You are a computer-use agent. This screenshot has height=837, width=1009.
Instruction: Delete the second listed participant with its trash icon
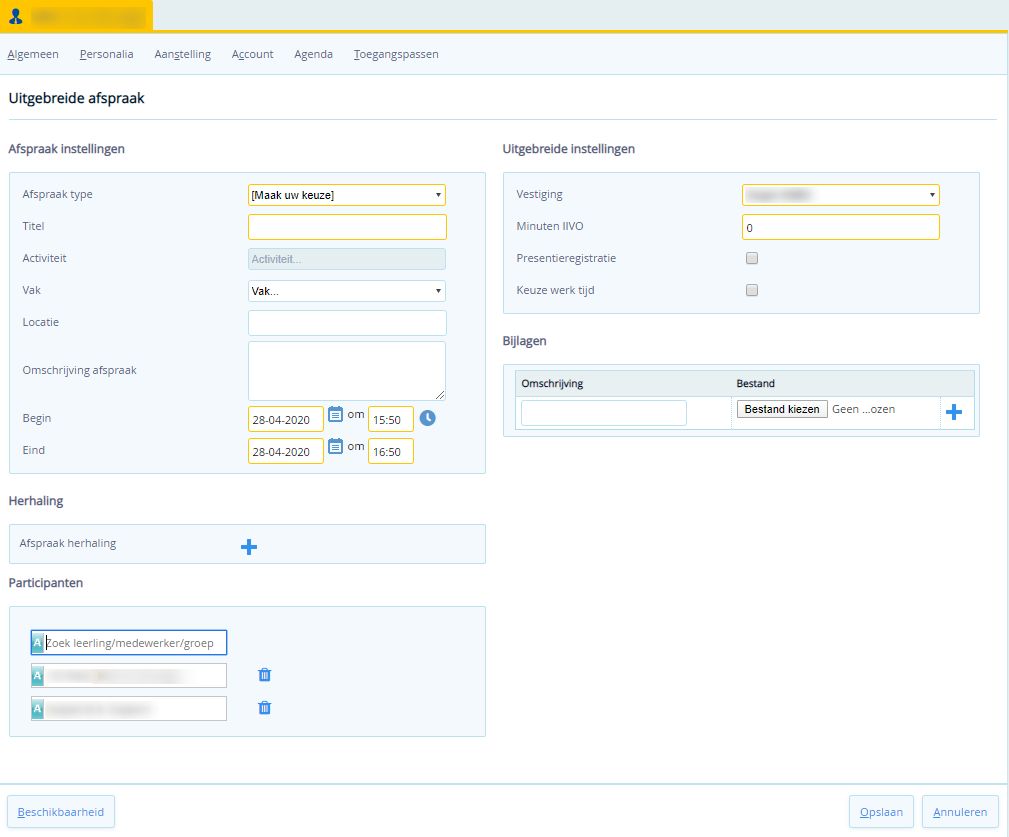click(264, 708)
